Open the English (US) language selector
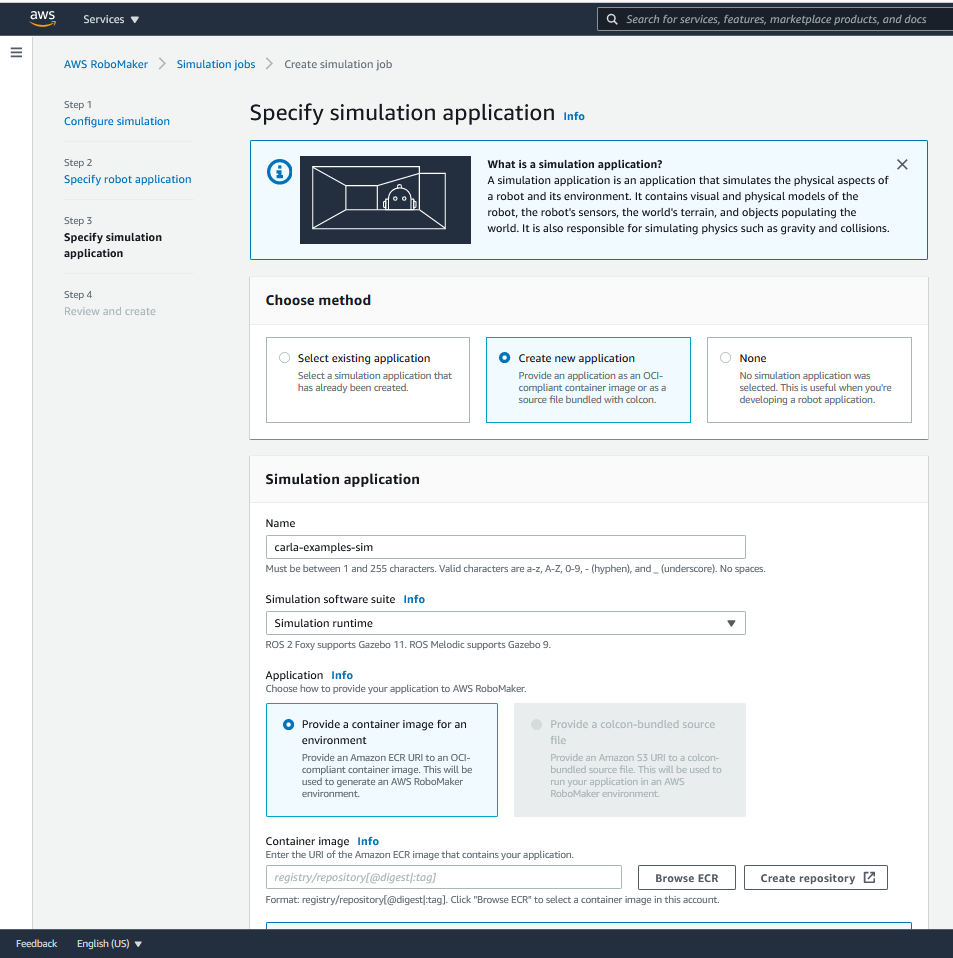Viewport: 953px width, 958px height. (x=109, y=943)
